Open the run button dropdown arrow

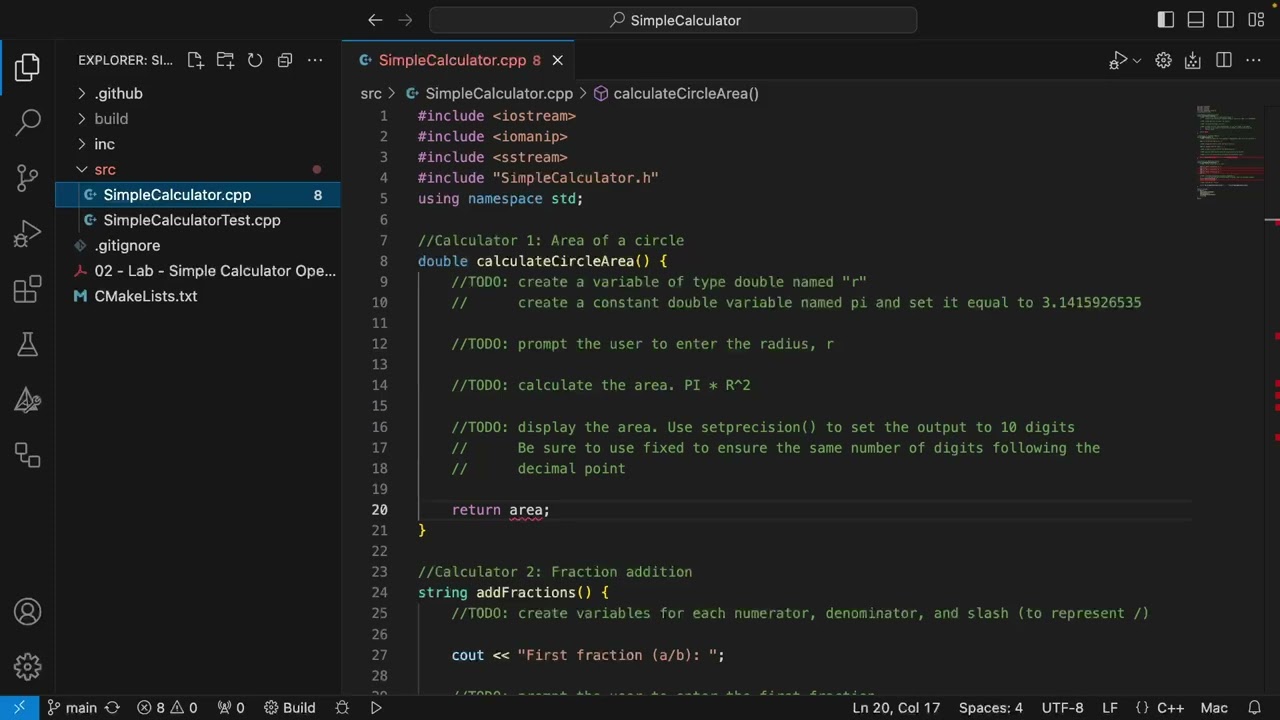coord(1137,60)
